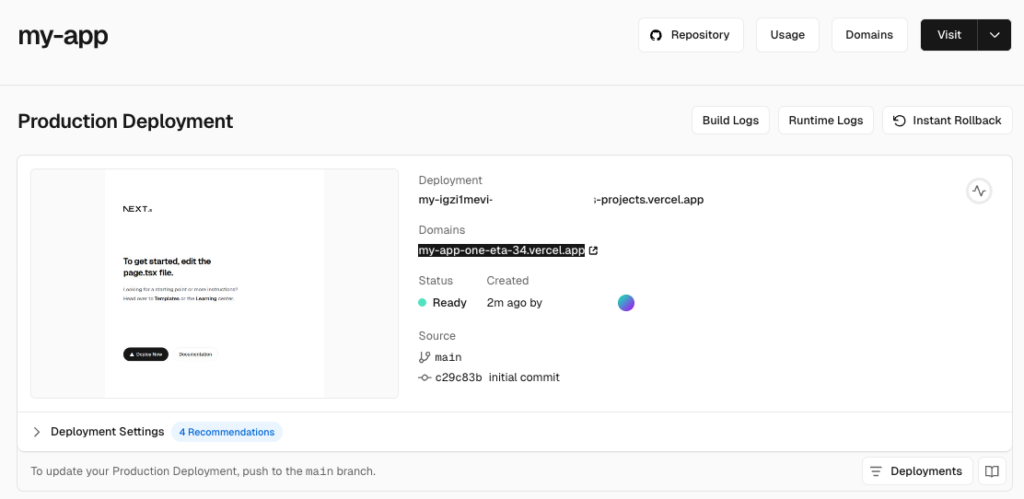Image resolution: width=1024 pixels, height=499 pixels.
Task: Click the commit icon beside c29c83b
Action: (x=424, y=378)
